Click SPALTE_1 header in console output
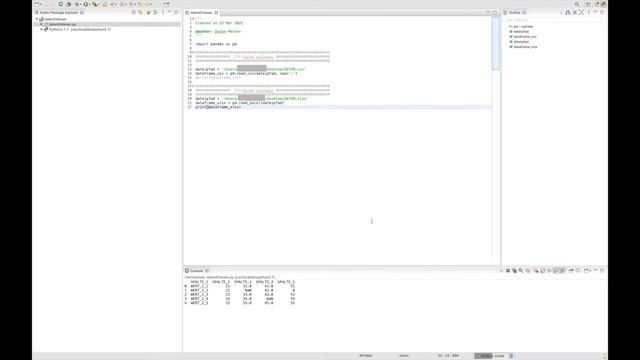 (199, 282)
